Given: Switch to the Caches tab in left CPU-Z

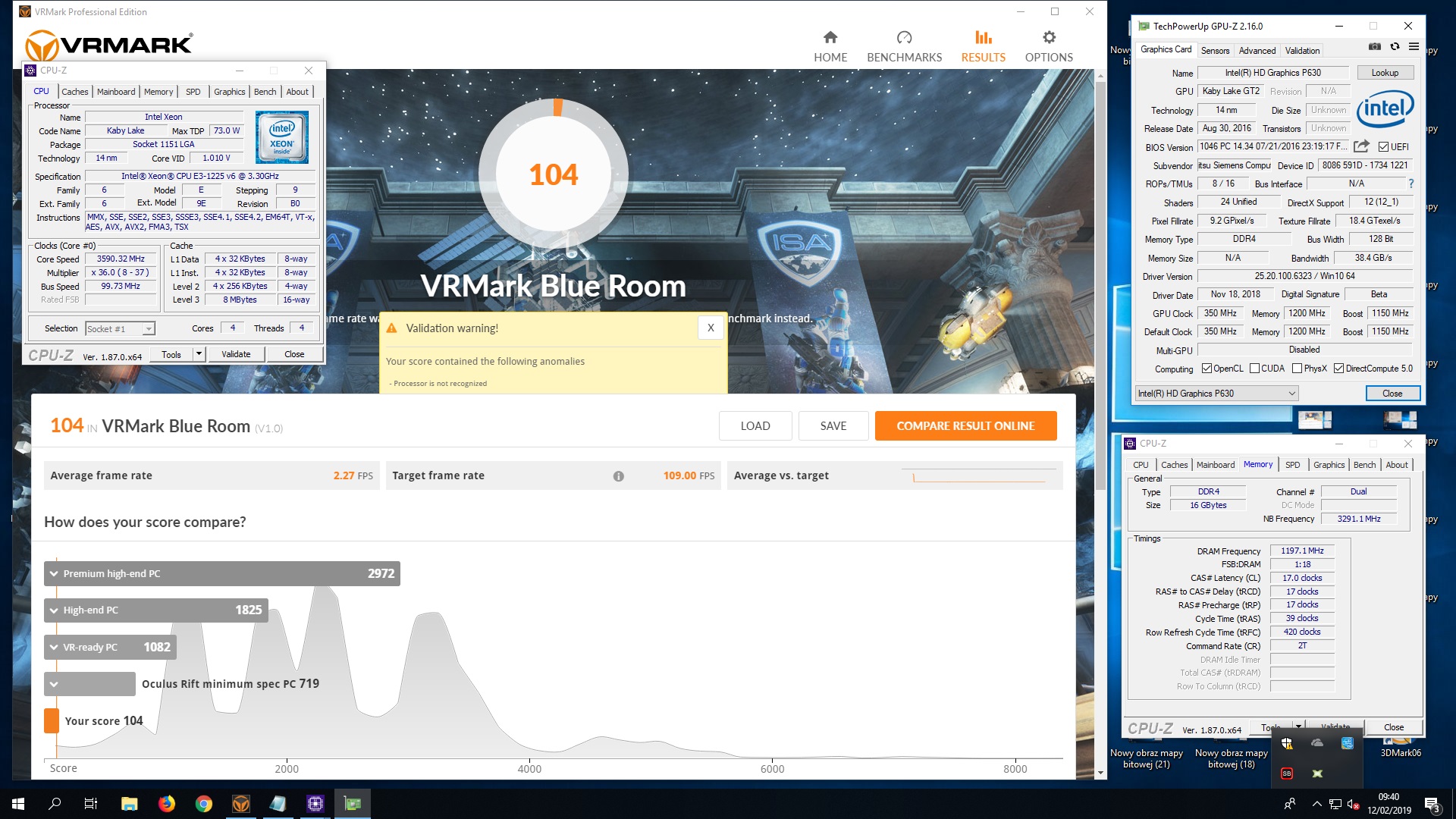Looking at the screenshot, I should 74,92.
